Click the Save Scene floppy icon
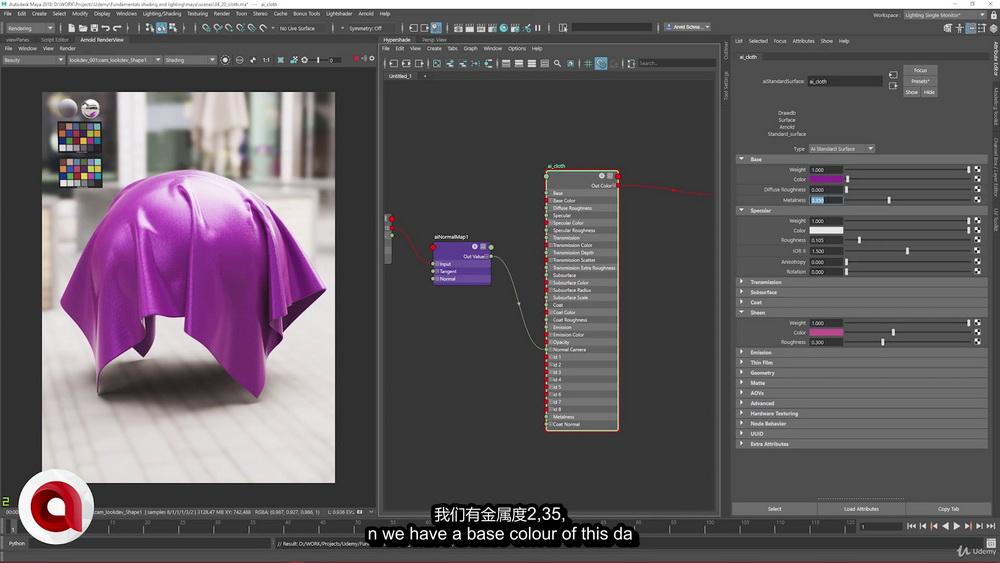 94,28
